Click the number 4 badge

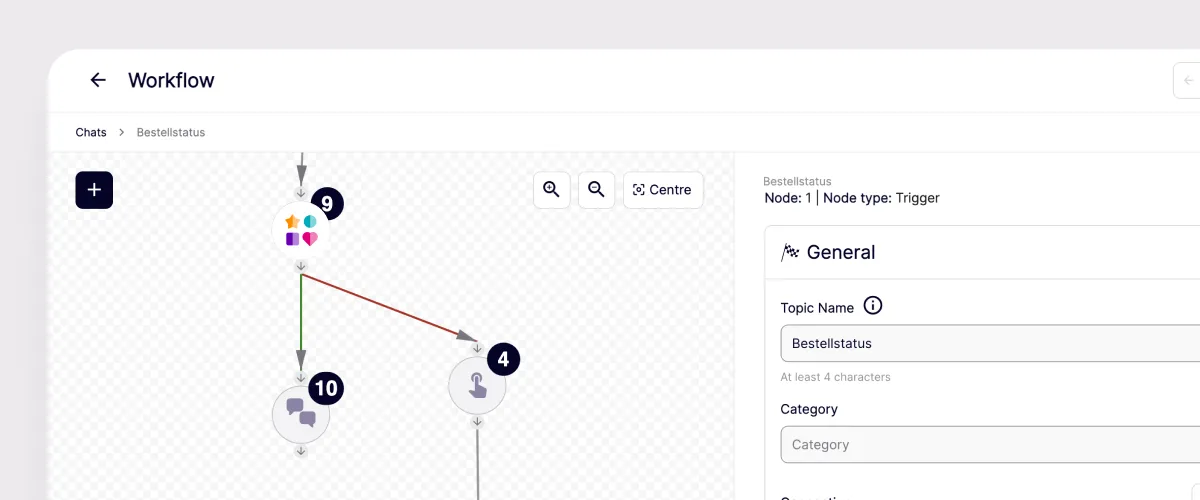(x=503, y=359)
